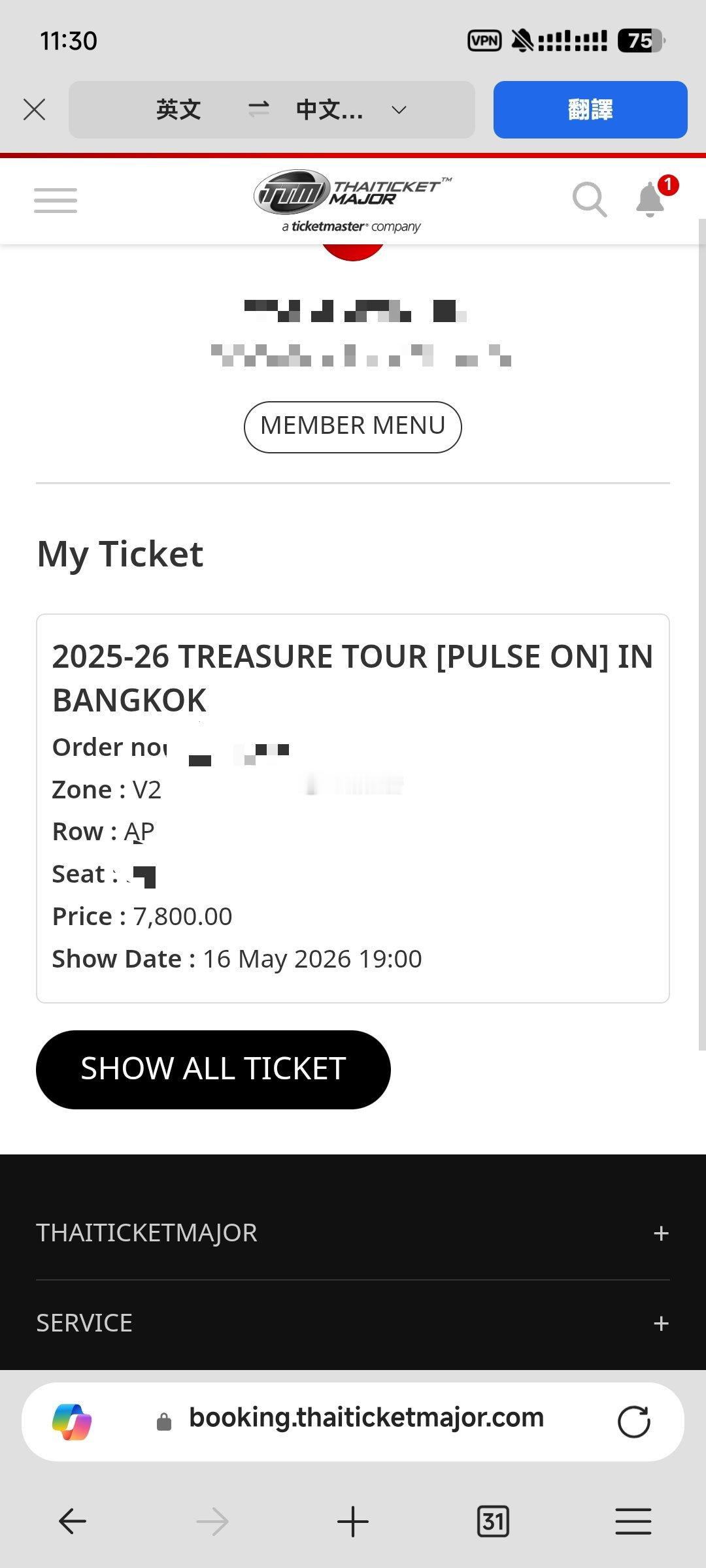This screenshot has height=1568, width=706.
Task: Click the ThaiTicketMajor logo
Action: pos(353,201)
